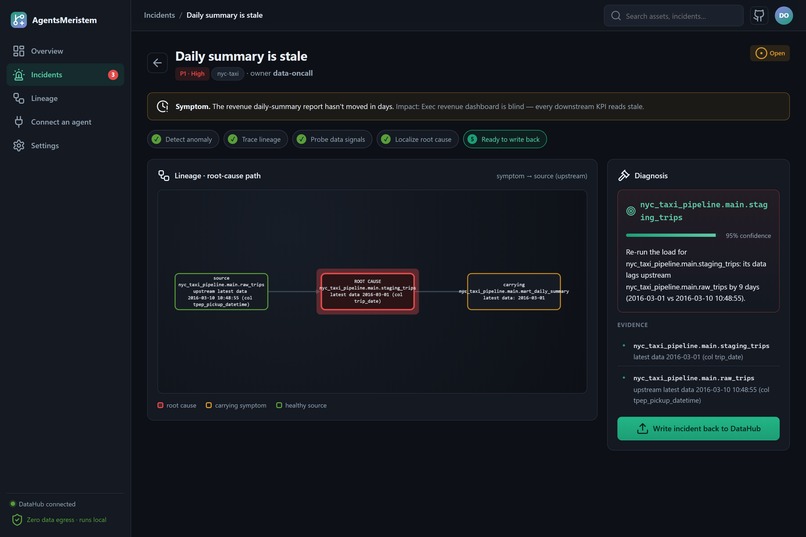
Task: Select the mart_daily_summary carrying node
Action: (x=514, y=291)
